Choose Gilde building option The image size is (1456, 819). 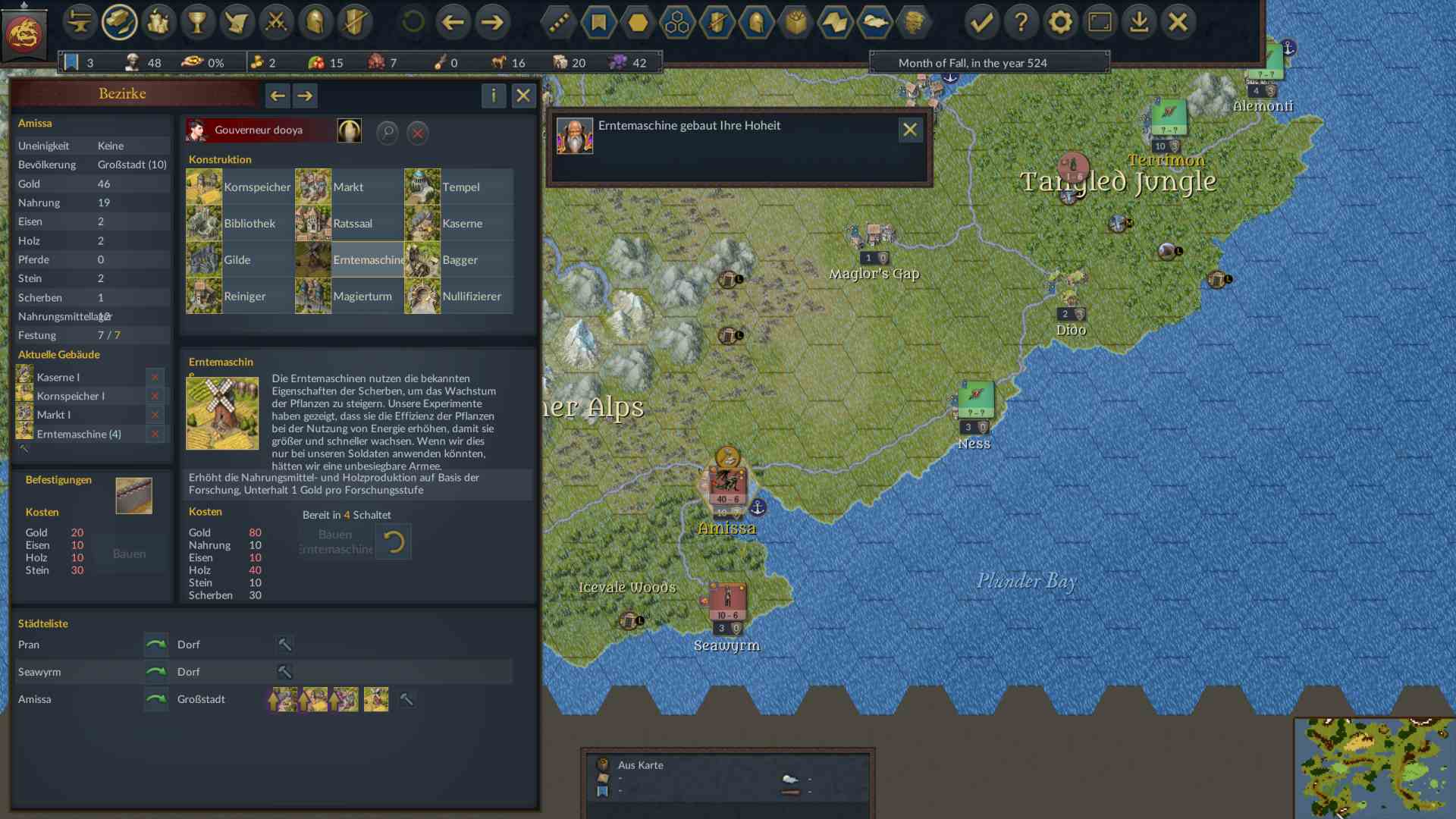point(240,259)
